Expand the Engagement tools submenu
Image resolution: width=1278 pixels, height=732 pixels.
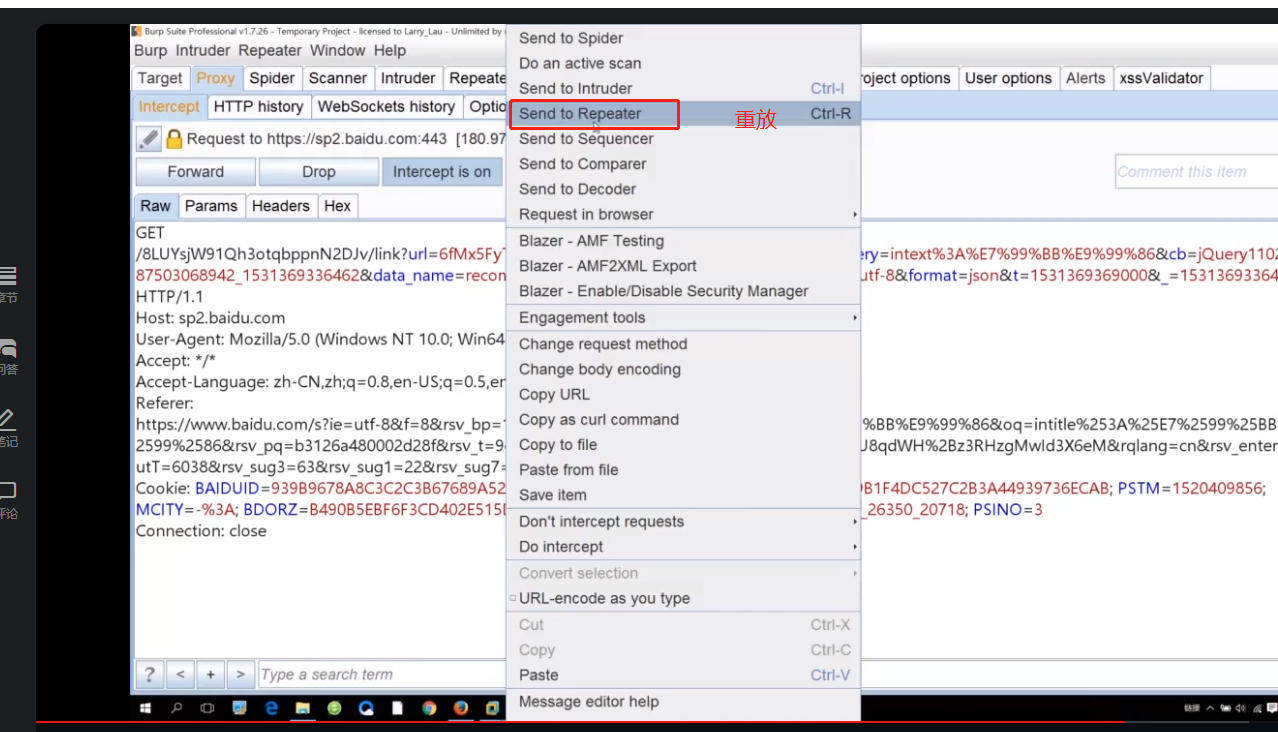683,318
